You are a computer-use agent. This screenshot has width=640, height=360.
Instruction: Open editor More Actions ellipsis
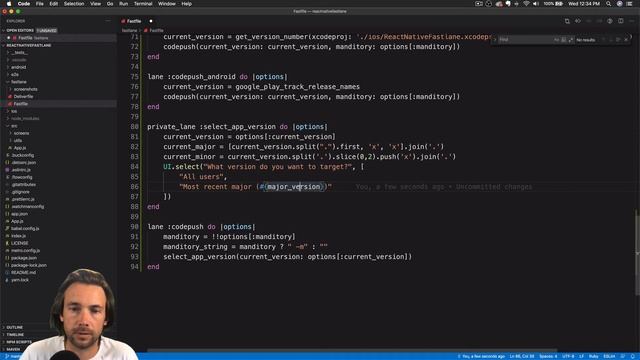pos(631,21)
